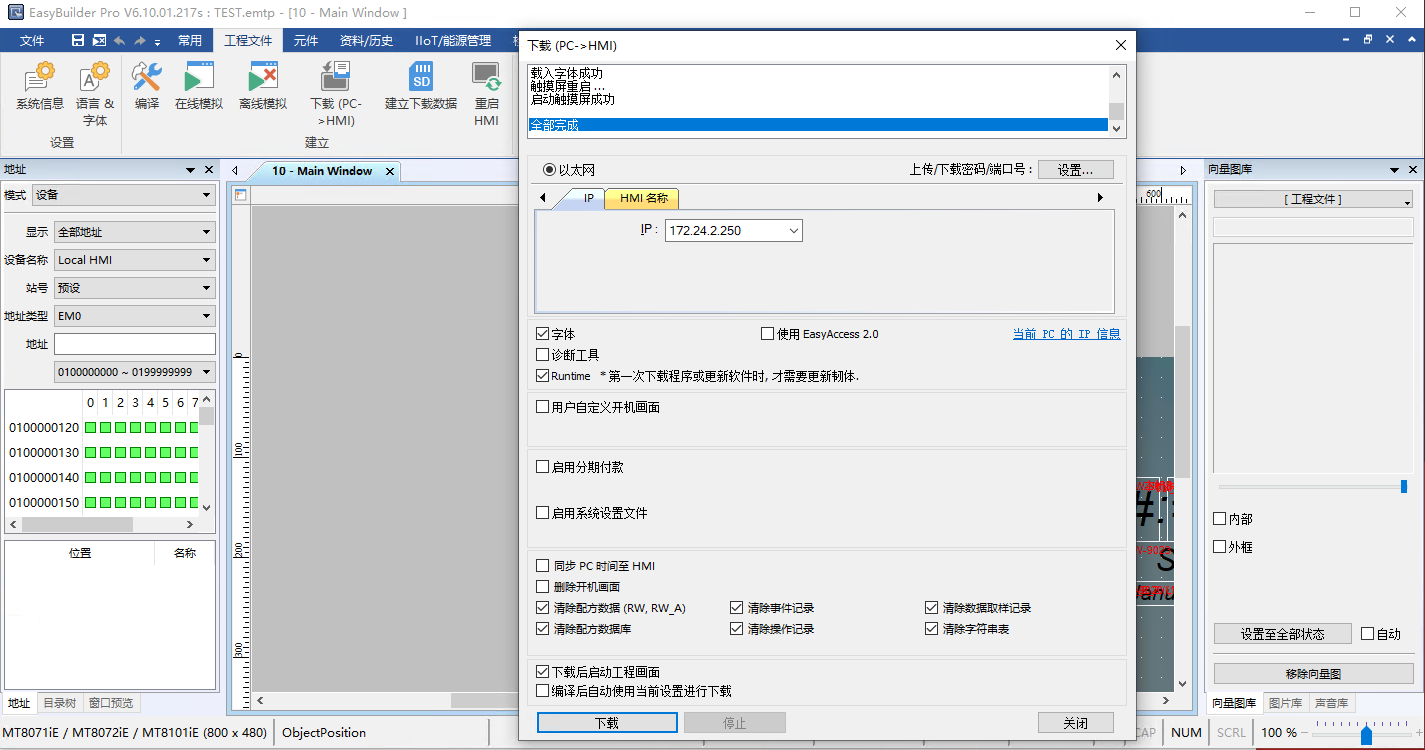This screenshot has height=750, width=1425.
Task: Select 以太网 radio button
Action: (x=549, y=170)
